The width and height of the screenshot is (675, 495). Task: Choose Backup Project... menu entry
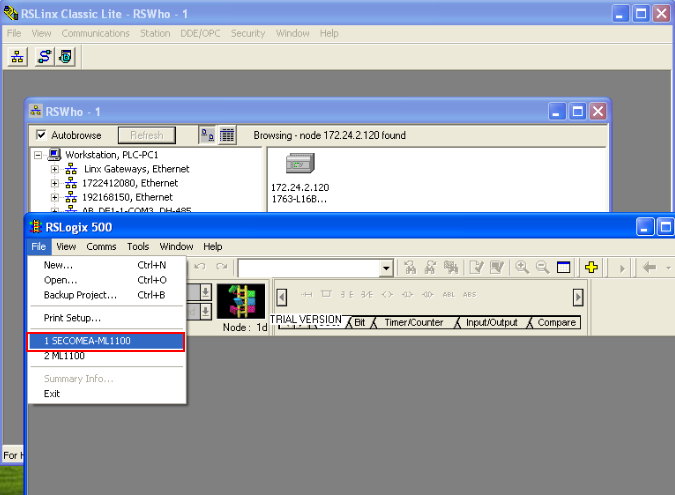coord(107,295)
